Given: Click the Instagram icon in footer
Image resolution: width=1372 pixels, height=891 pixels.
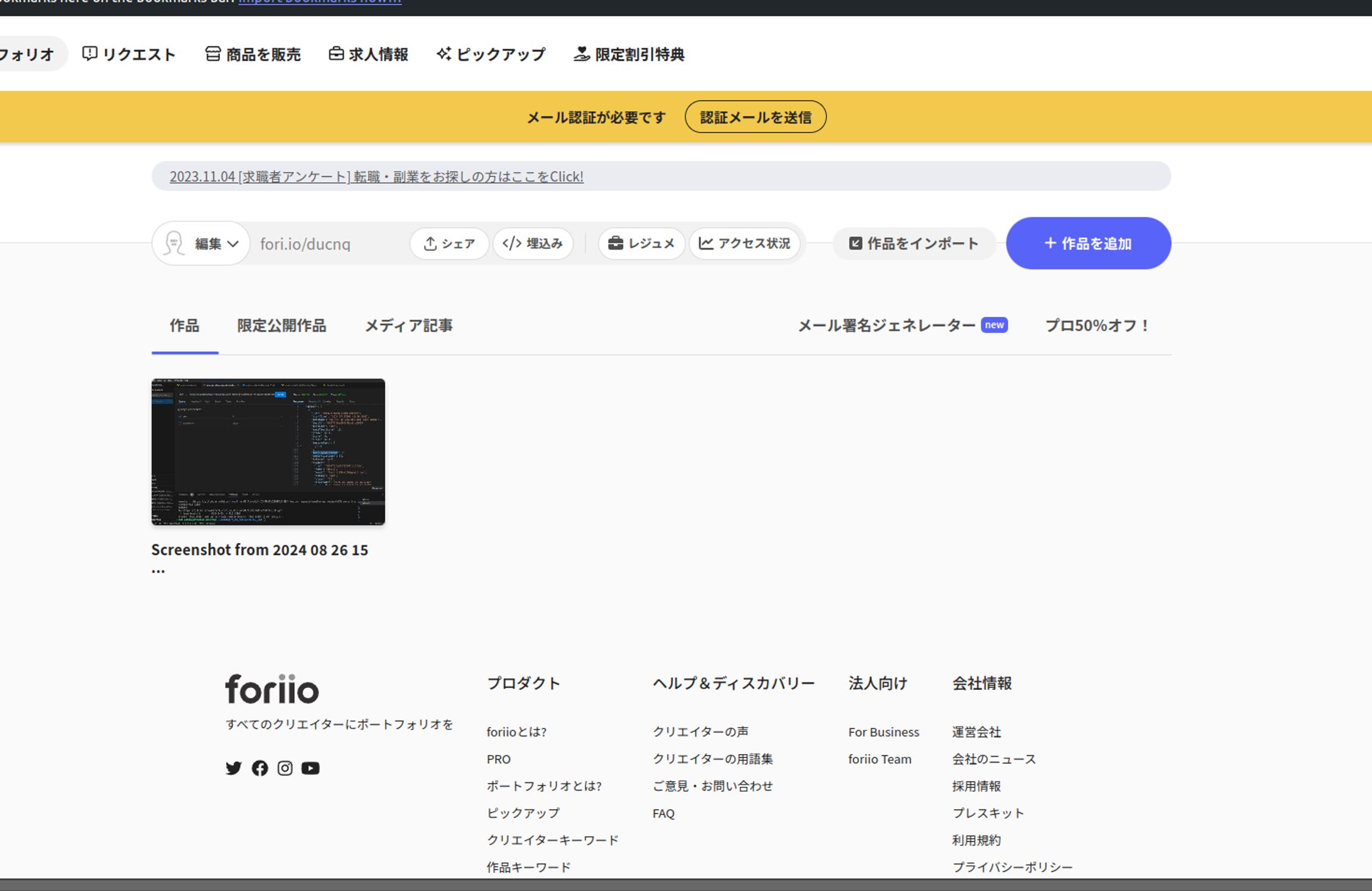Looking at the screenshot, I should (285, 768).
